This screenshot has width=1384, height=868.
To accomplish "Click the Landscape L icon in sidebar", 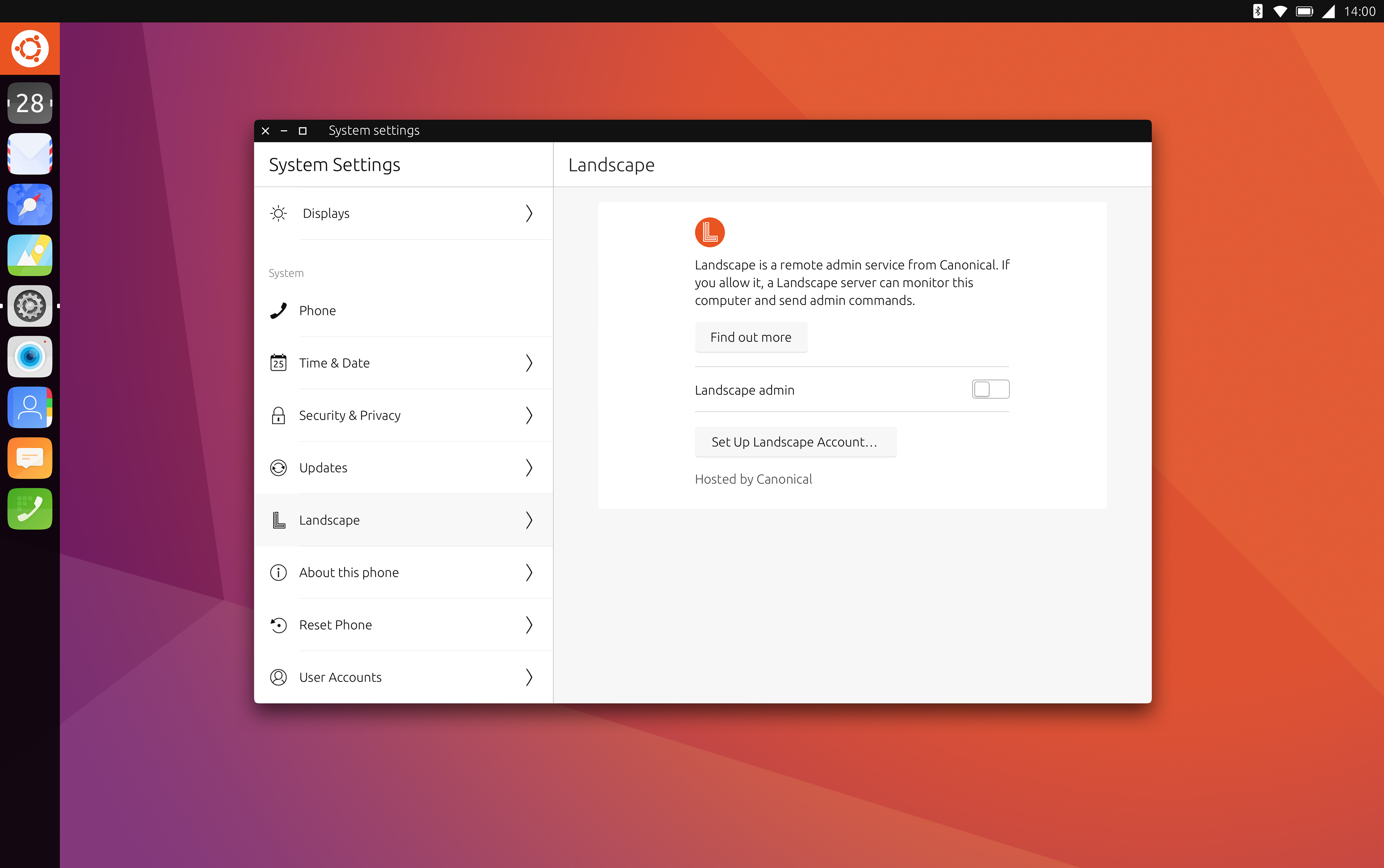I will tap(278, 520).
